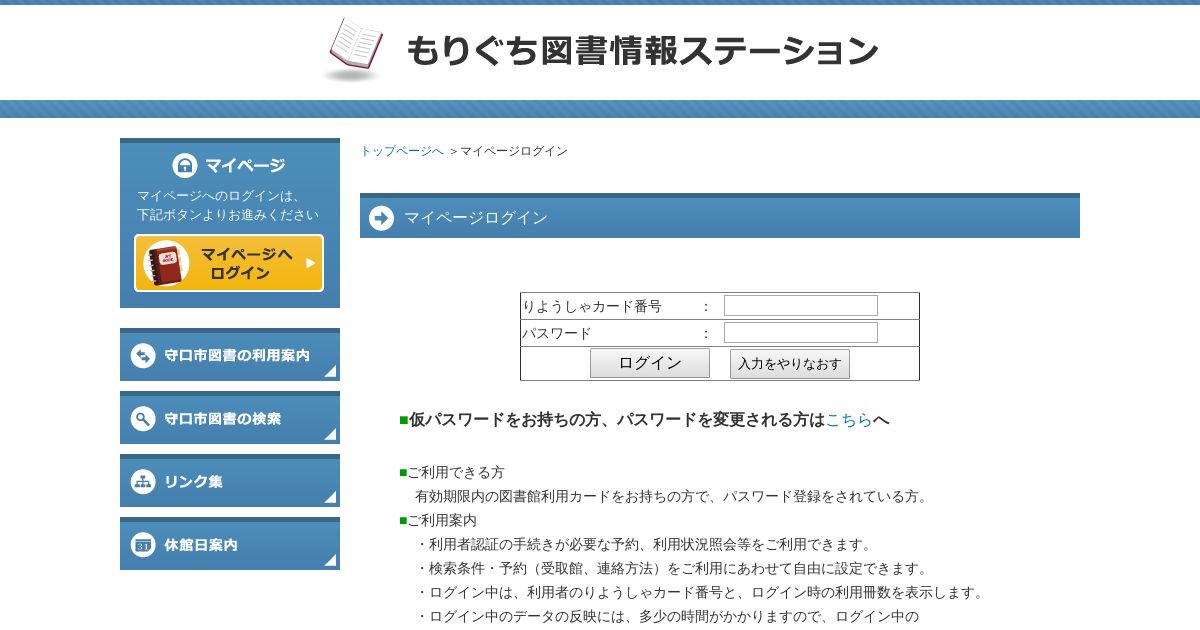Screen dimensions: 1200x630
Task: Open リンク集 menu item
Action: [230, 481]
